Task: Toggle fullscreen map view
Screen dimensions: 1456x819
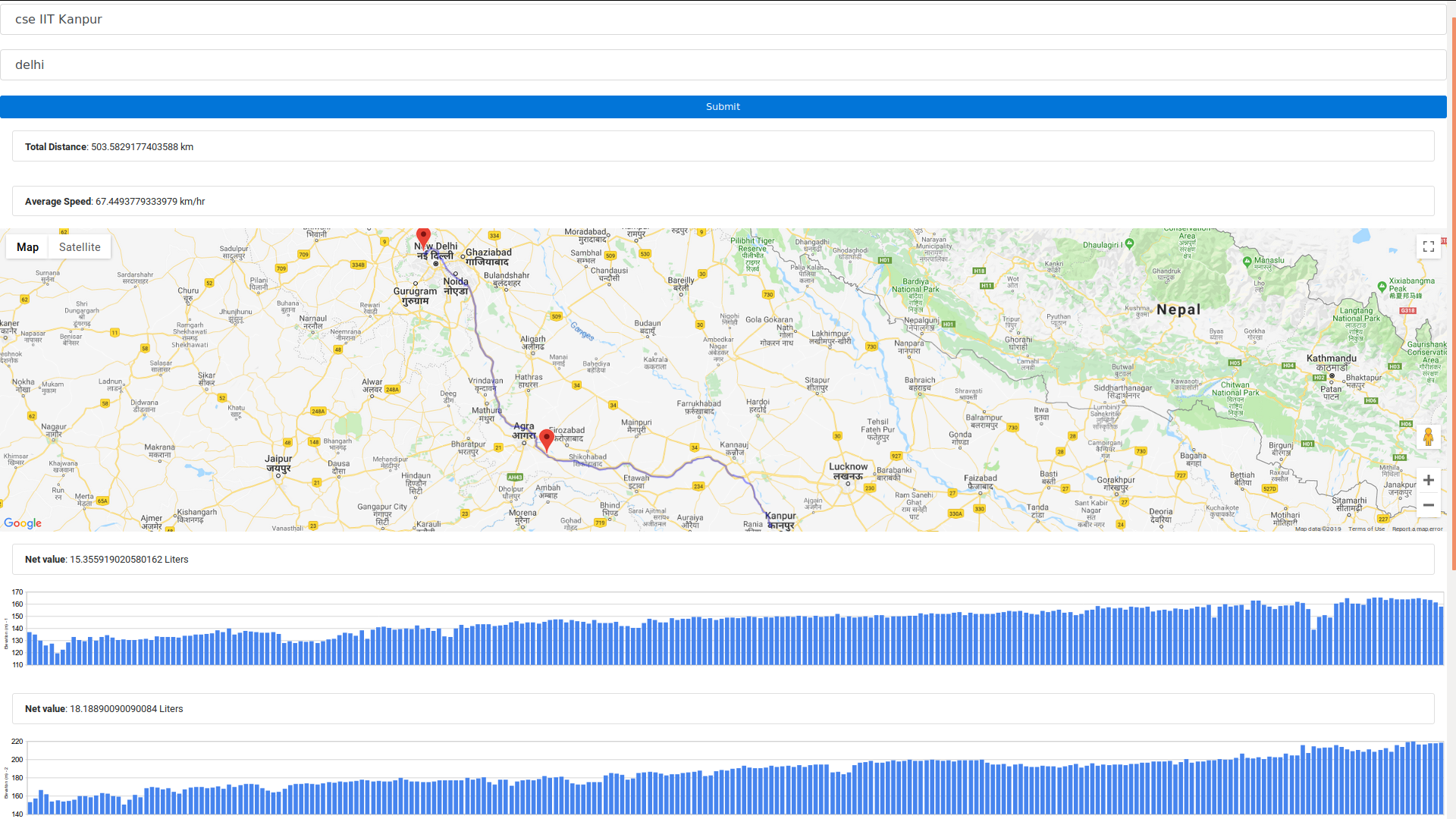Action: click(x=1428, y=246)
